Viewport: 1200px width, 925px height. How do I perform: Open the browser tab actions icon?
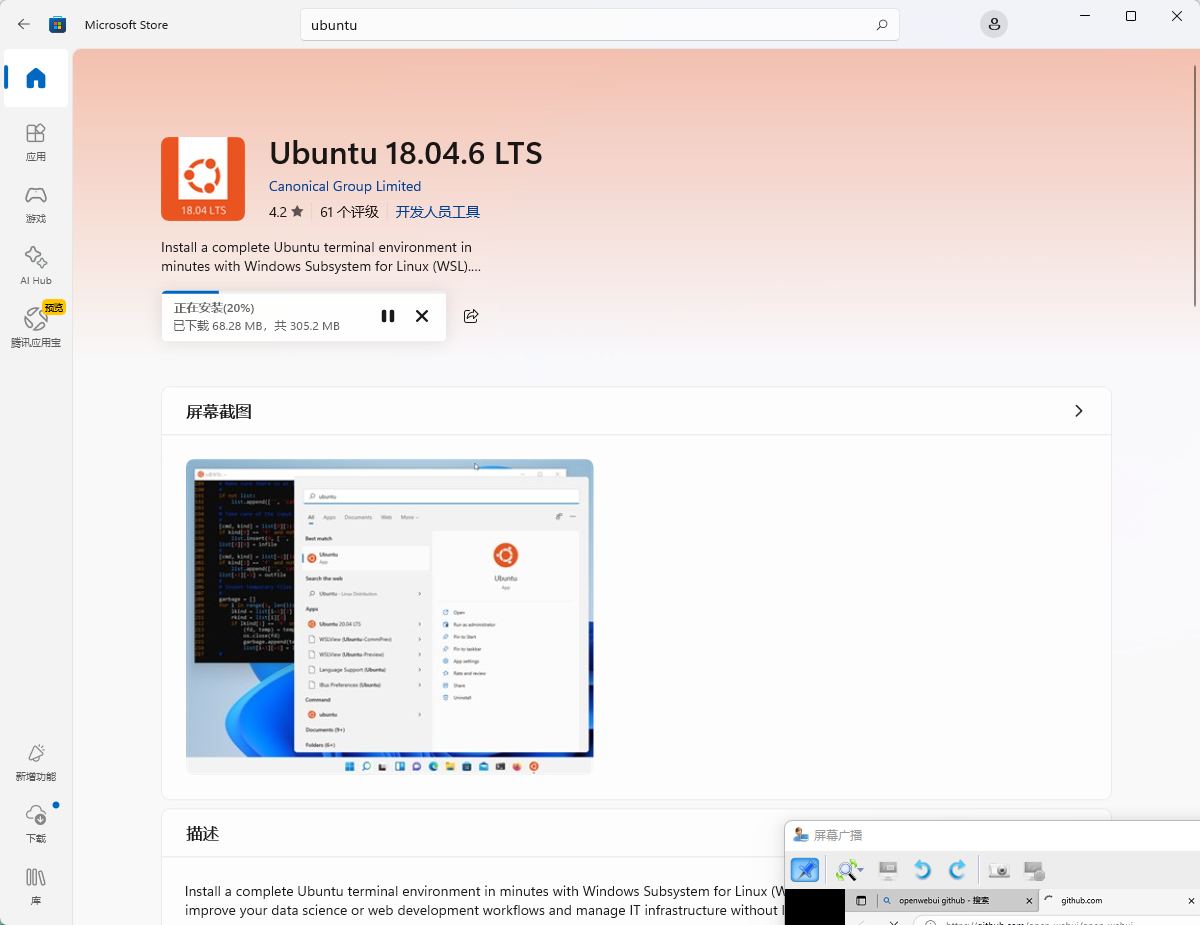tap(861, 901)
